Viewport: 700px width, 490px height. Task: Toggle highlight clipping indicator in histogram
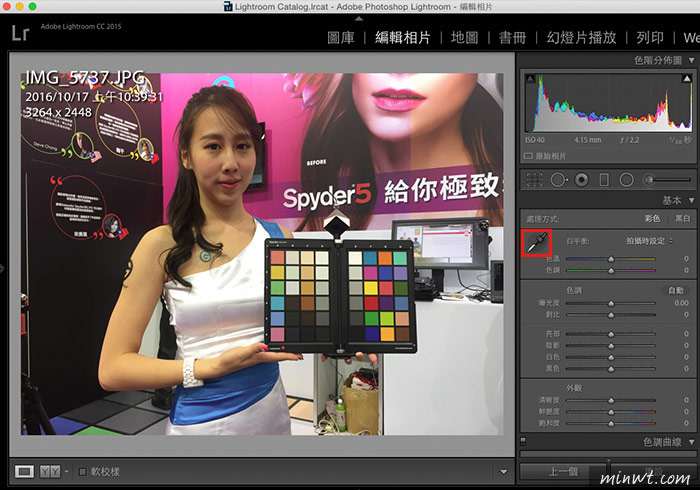687,79
